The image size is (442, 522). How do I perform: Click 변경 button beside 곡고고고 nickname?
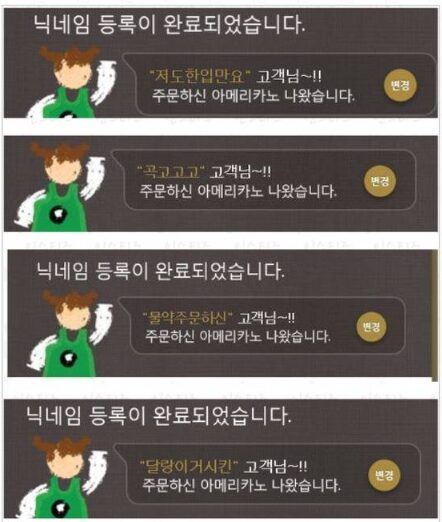click(380, 181)
